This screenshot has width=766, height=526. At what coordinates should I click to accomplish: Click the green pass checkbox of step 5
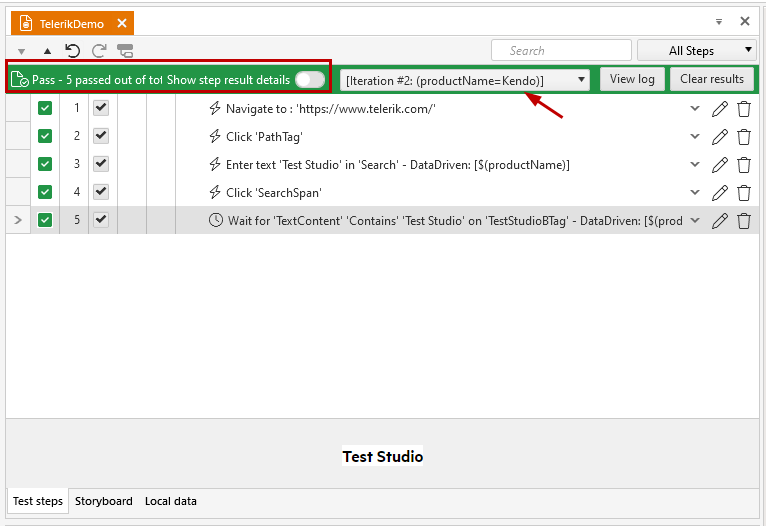[x=45, y=220]
